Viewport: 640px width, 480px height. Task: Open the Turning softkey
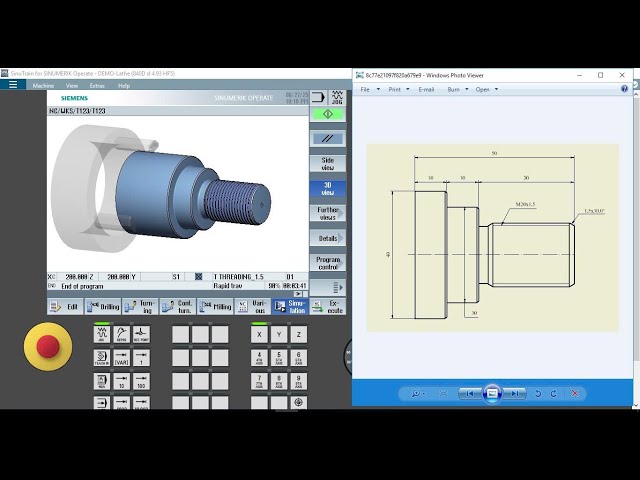[140, 307]
